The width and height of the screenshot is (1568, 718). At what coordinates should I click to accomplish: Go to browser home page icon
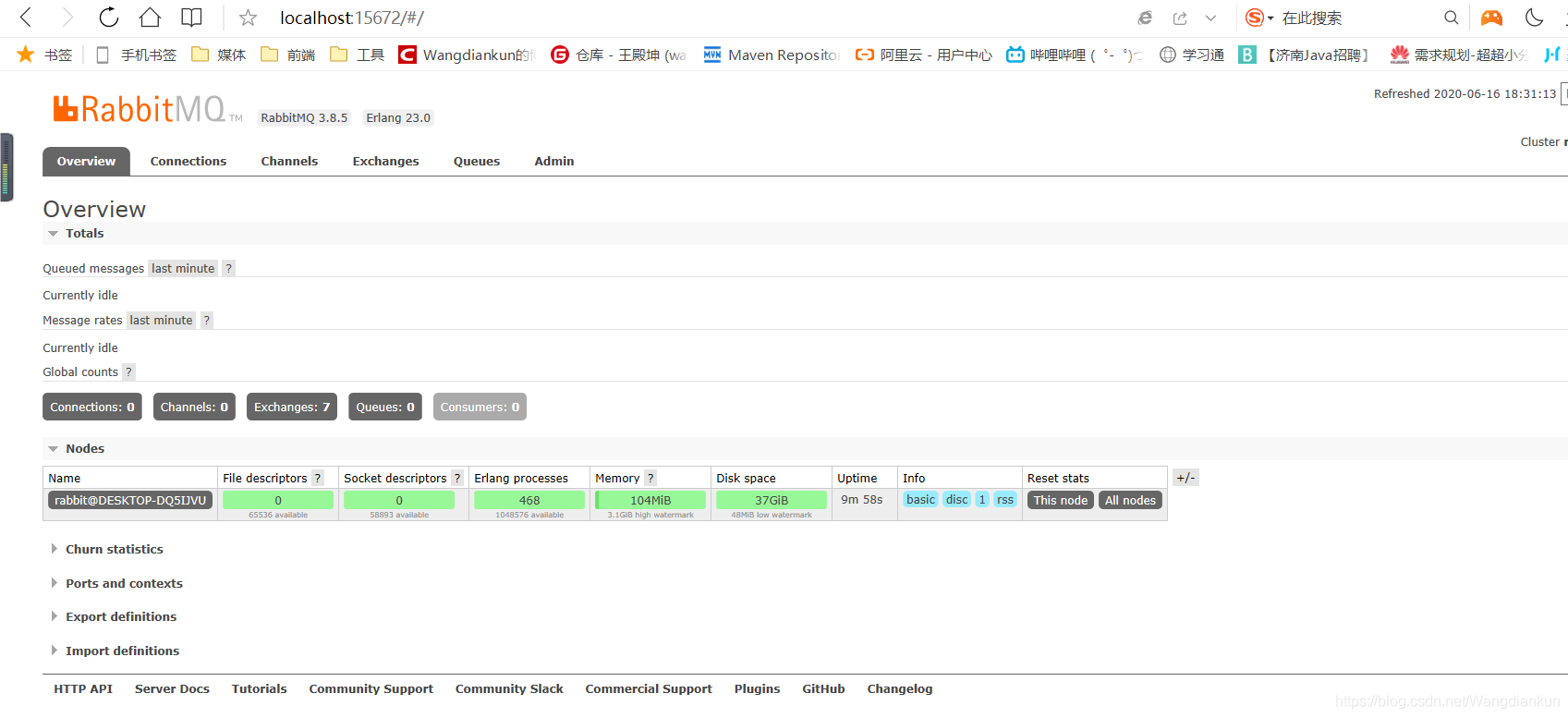150,18
